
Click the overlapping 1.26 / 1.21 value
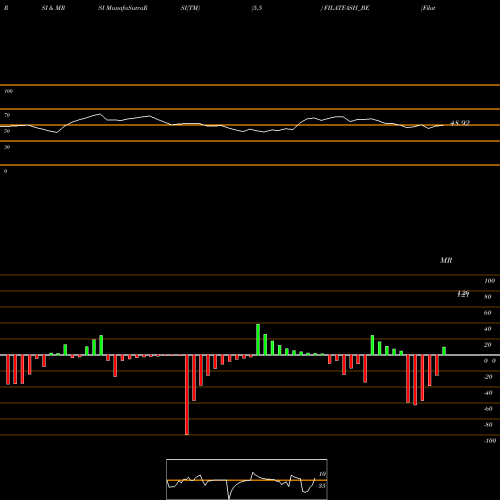click(x=463, y=294)
